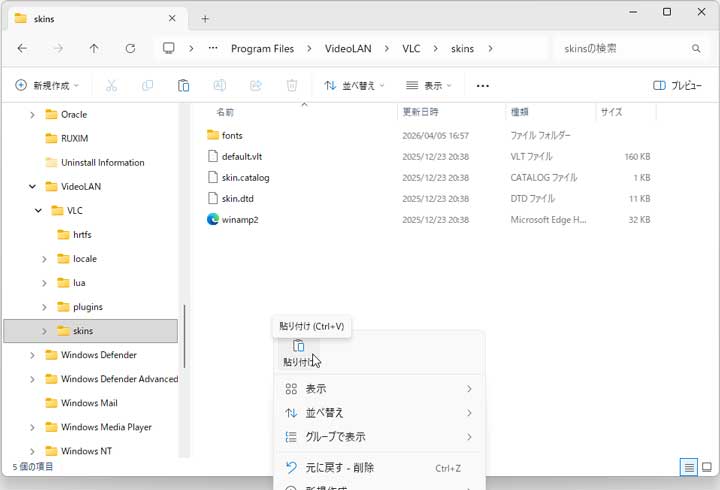
Task: Open グループで表示 submenu in context menu
Action: pyautogui.click(x=379, y=437)
